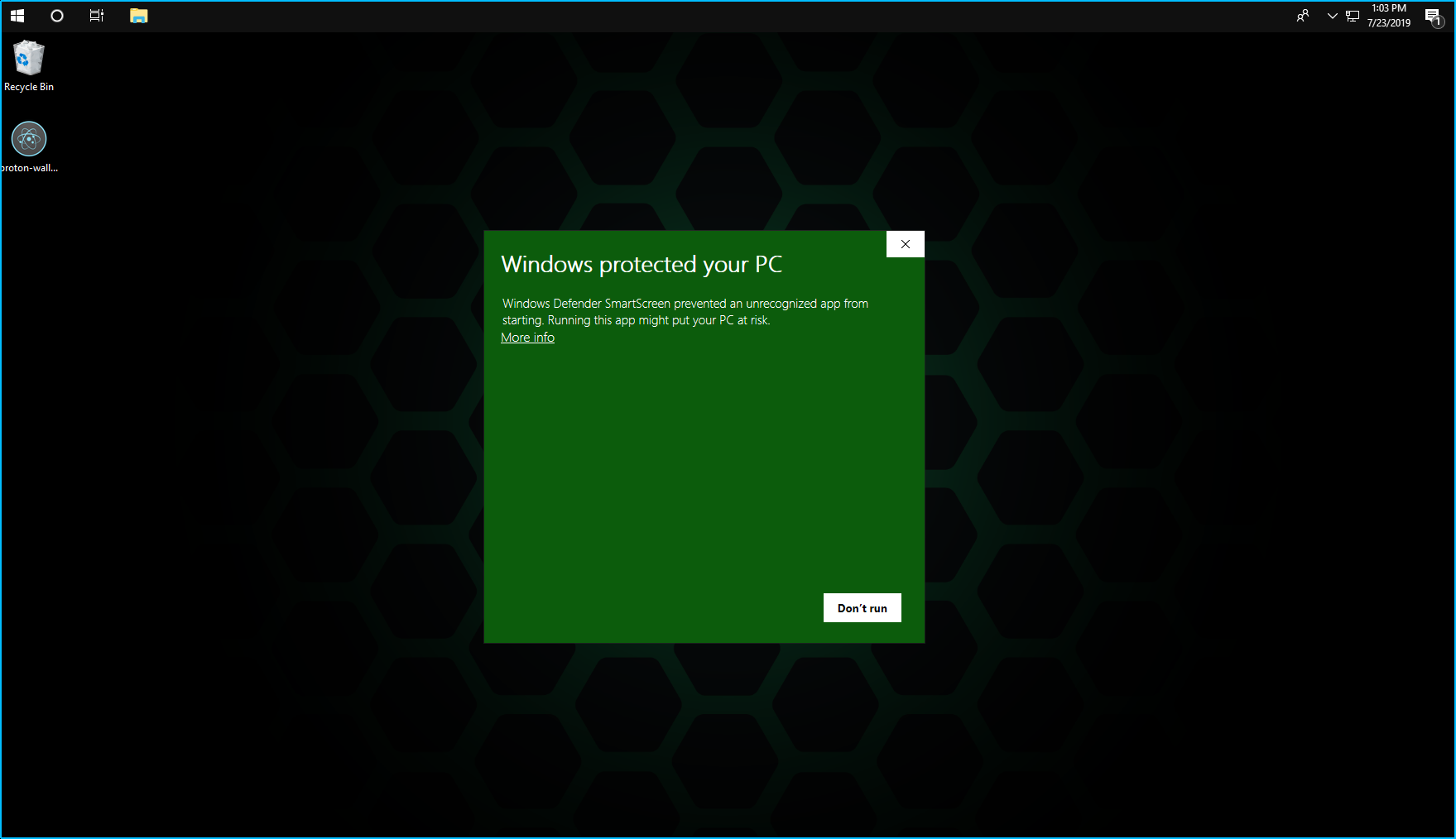1456x839 pixels.
Task: Open the network status tray icon
Action: [1353, 16]
